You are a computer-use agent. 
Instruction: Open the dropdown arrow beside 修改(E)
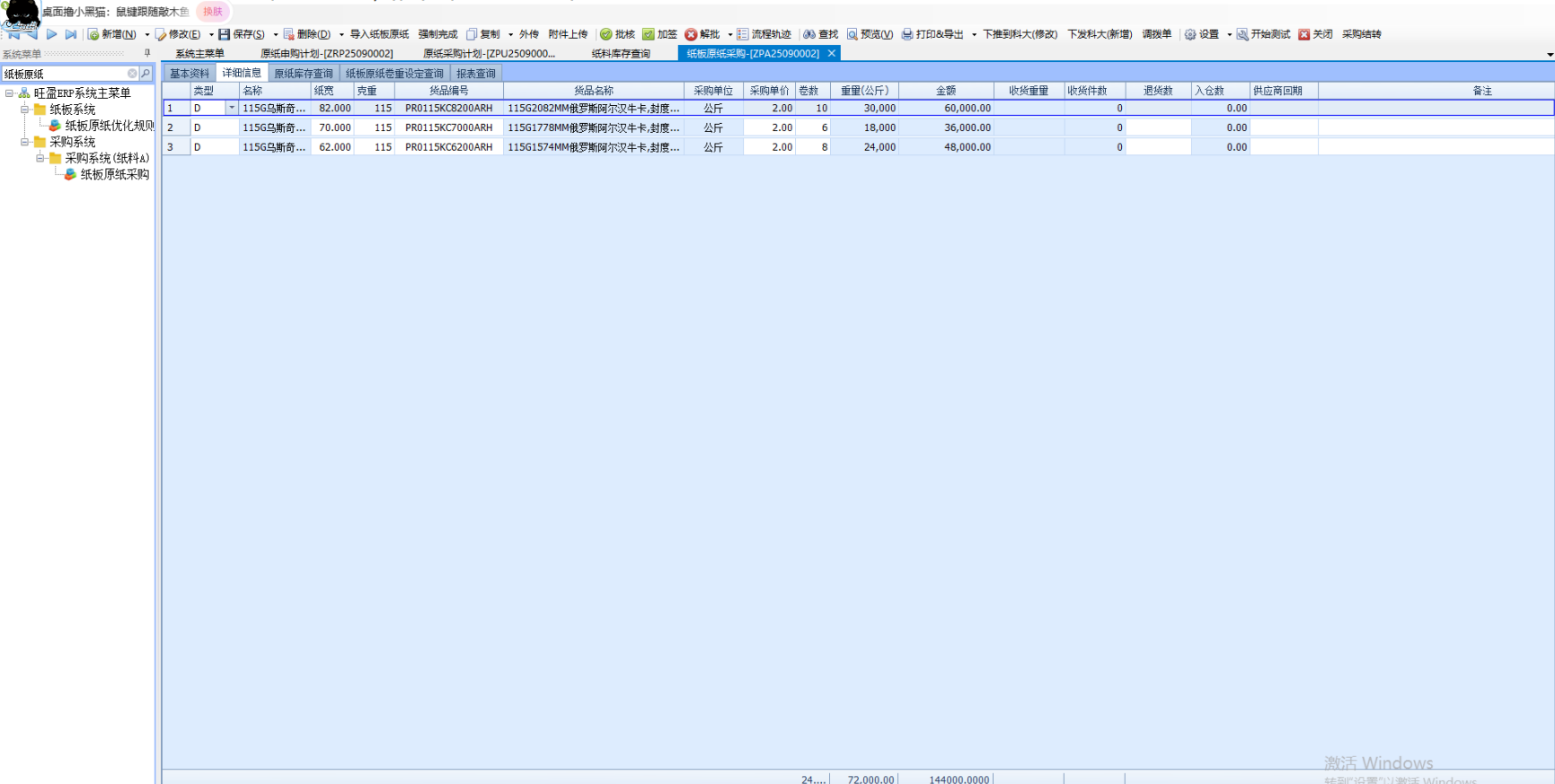tap(210, 34)
